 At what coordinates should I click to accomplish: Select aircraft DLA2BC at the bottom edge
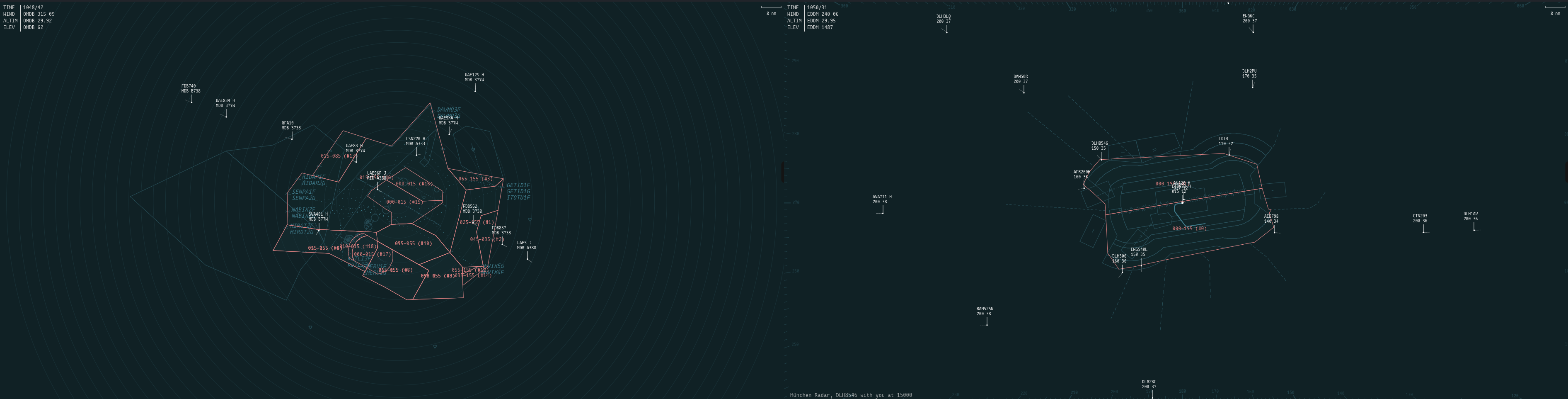[x=1149, y=384]
